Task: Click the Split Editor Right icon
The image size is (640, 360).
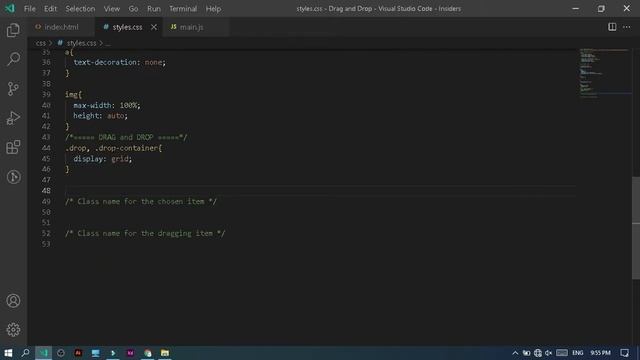Action: click(x=612, y=27)
